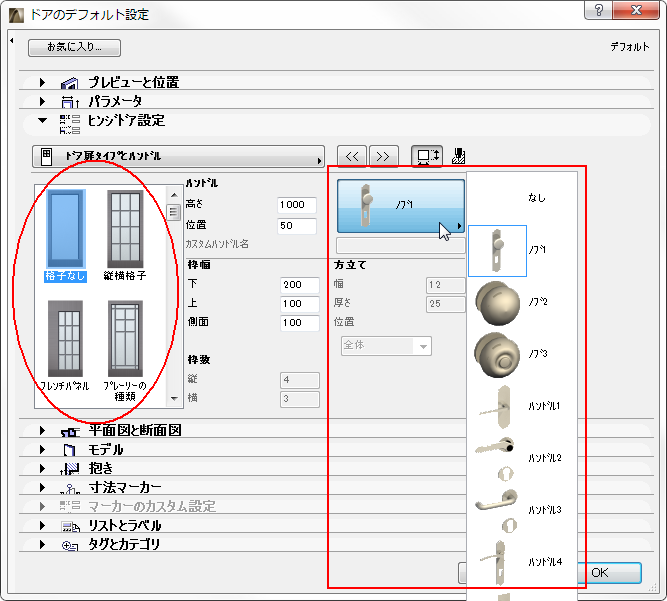
Task: Click the hatched section view icon
Action: 459,156
